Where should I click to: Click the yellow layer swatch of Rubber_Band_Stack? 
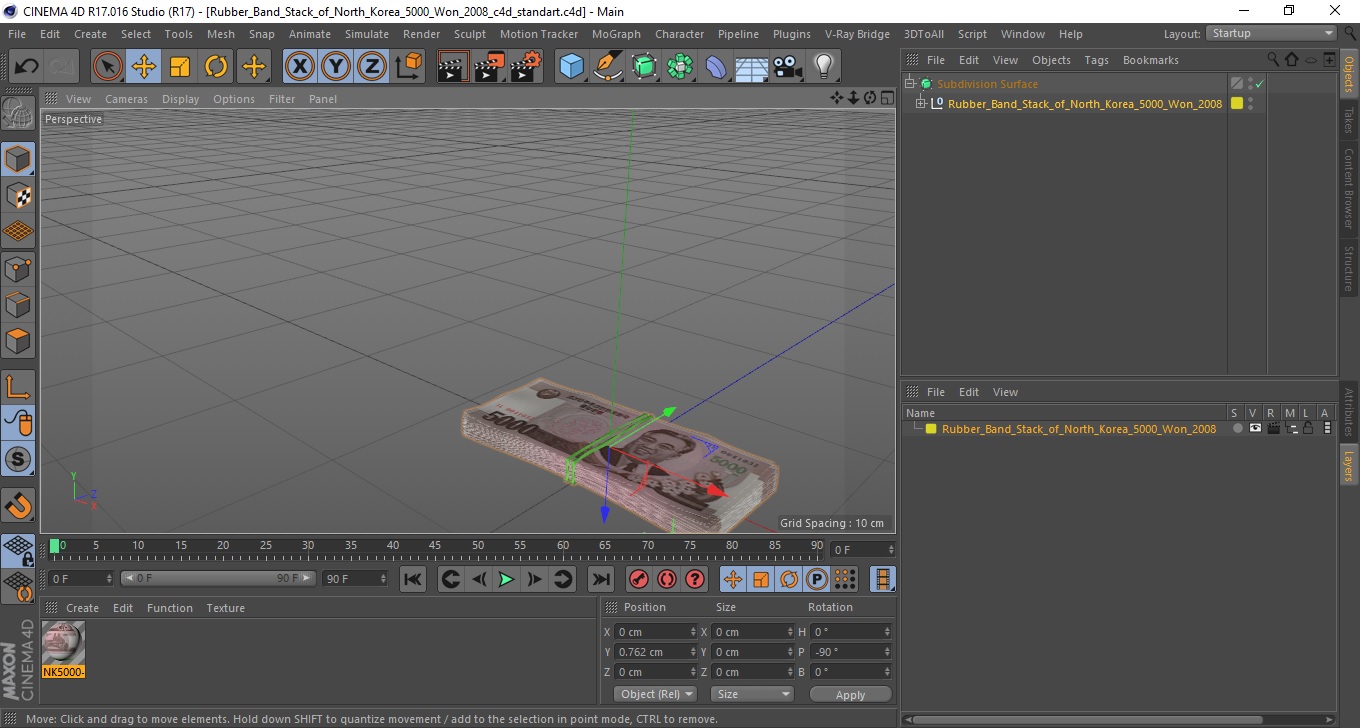[1237, 103]
